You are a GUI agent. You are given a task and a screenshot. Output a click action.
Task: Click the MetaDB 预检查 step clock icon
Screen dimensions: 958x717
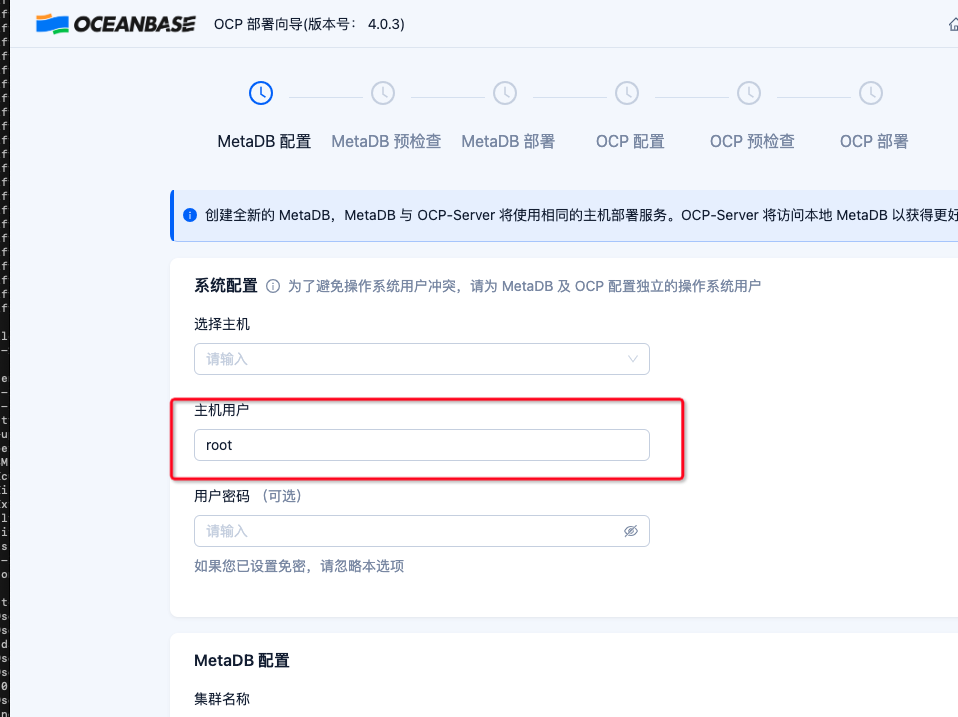[383, 93]
